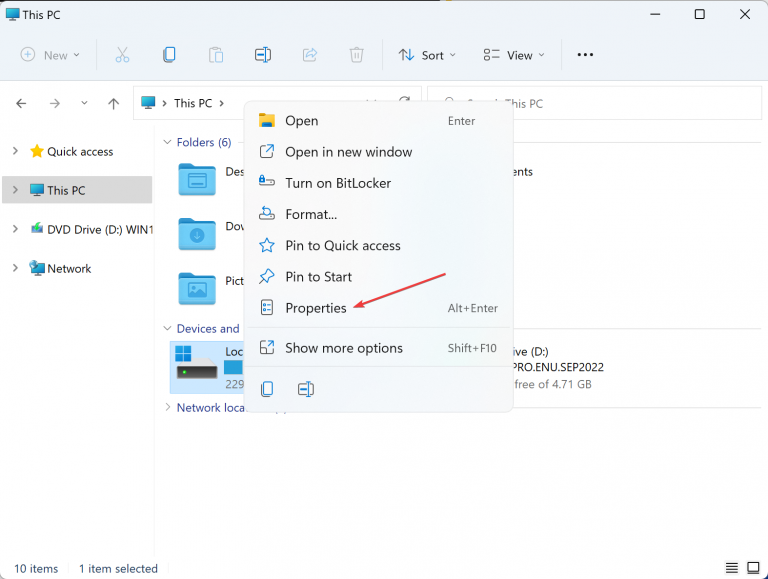Open recent locations chevron dropdown
This screenshot has height=579, width=768.
coord(84,103)
